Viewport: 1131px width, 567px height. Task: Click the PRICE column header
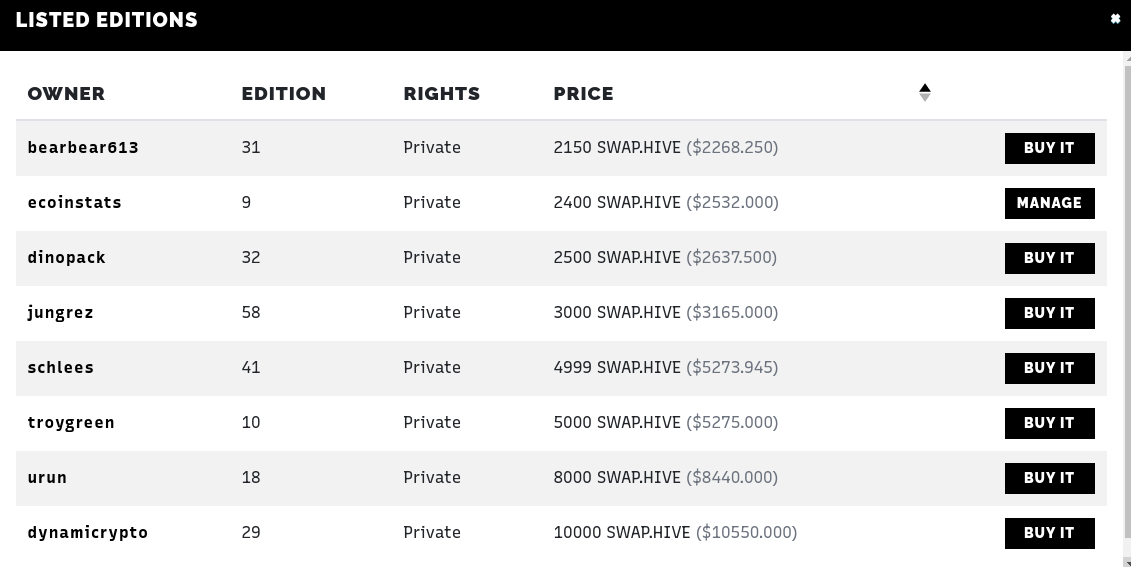pos(584,93)
